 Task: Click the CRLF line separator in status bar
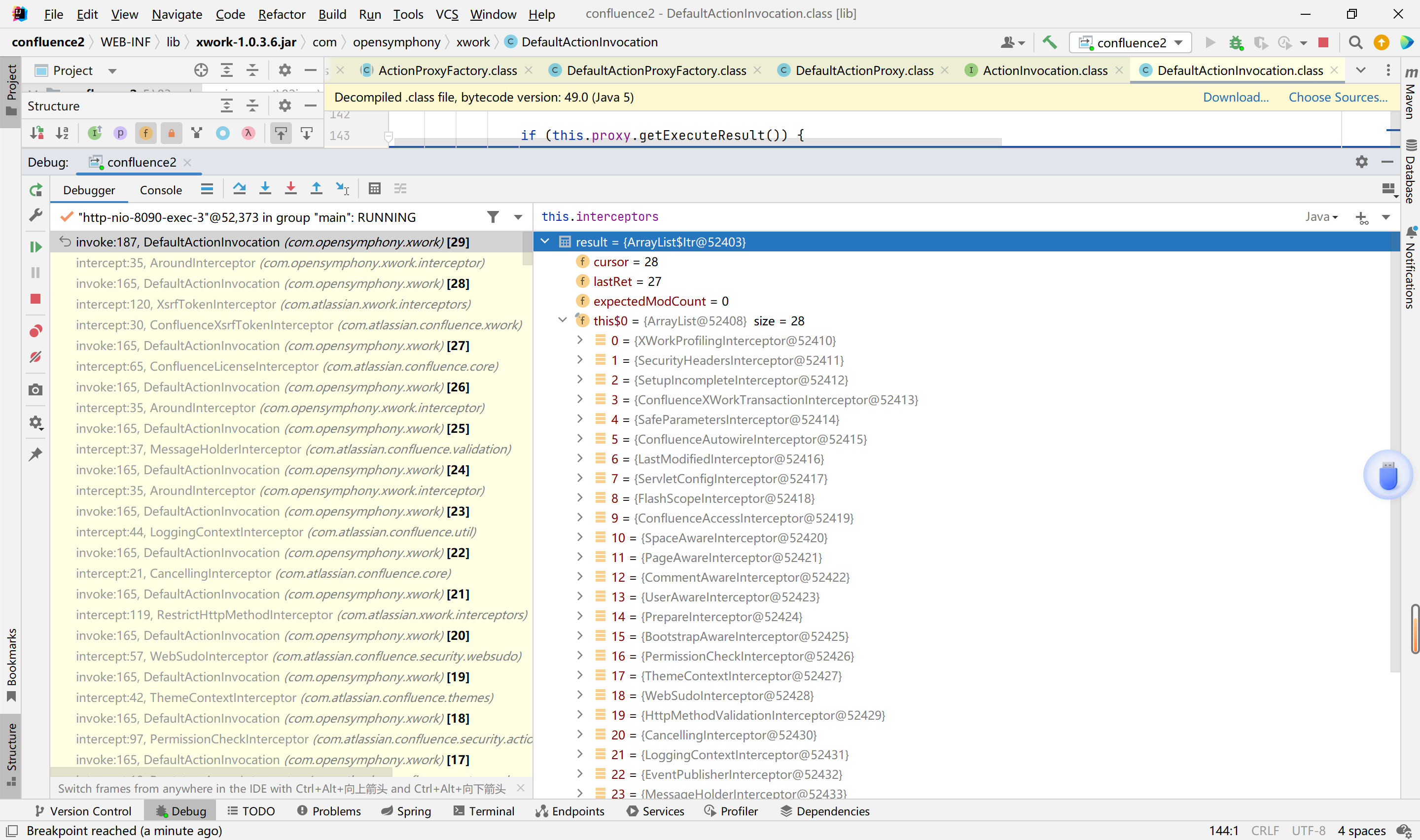pyautogui.click(x=1264, y=830)
